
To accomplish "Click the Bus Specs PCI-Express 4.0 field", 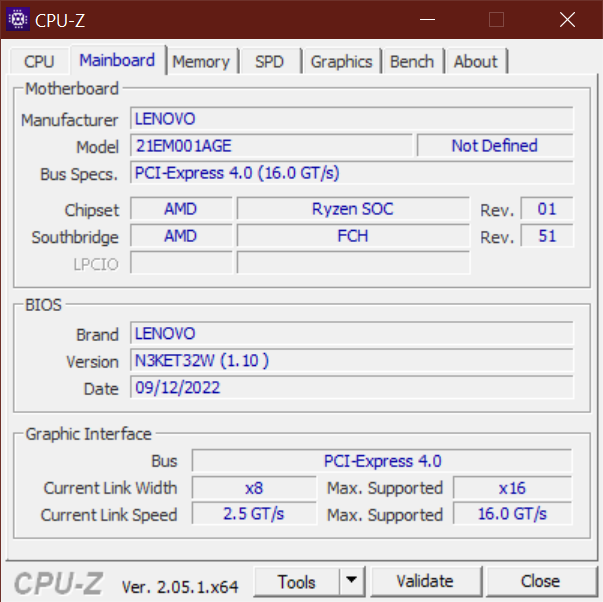I will pos(351,173).
